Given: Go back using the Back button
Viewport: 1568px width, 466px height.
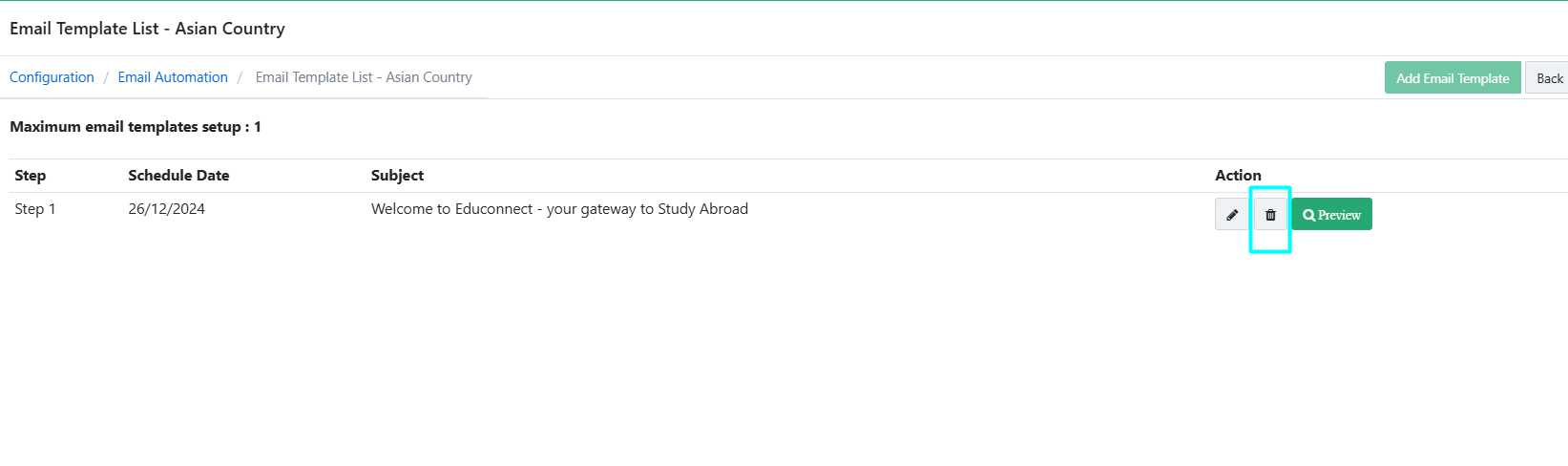Looking at the screenshot, I should point(1549,78).
